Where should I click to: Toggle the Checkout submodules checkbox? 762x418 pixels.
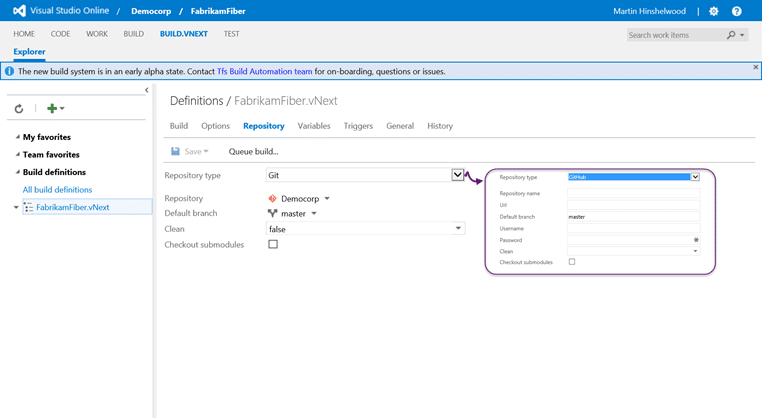pyautogui.click(x=273, y=244)
